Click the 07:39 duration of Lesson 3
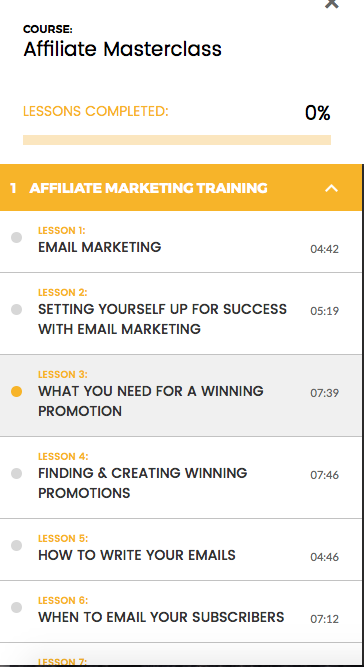364x667 pixels. pos(324,393)
